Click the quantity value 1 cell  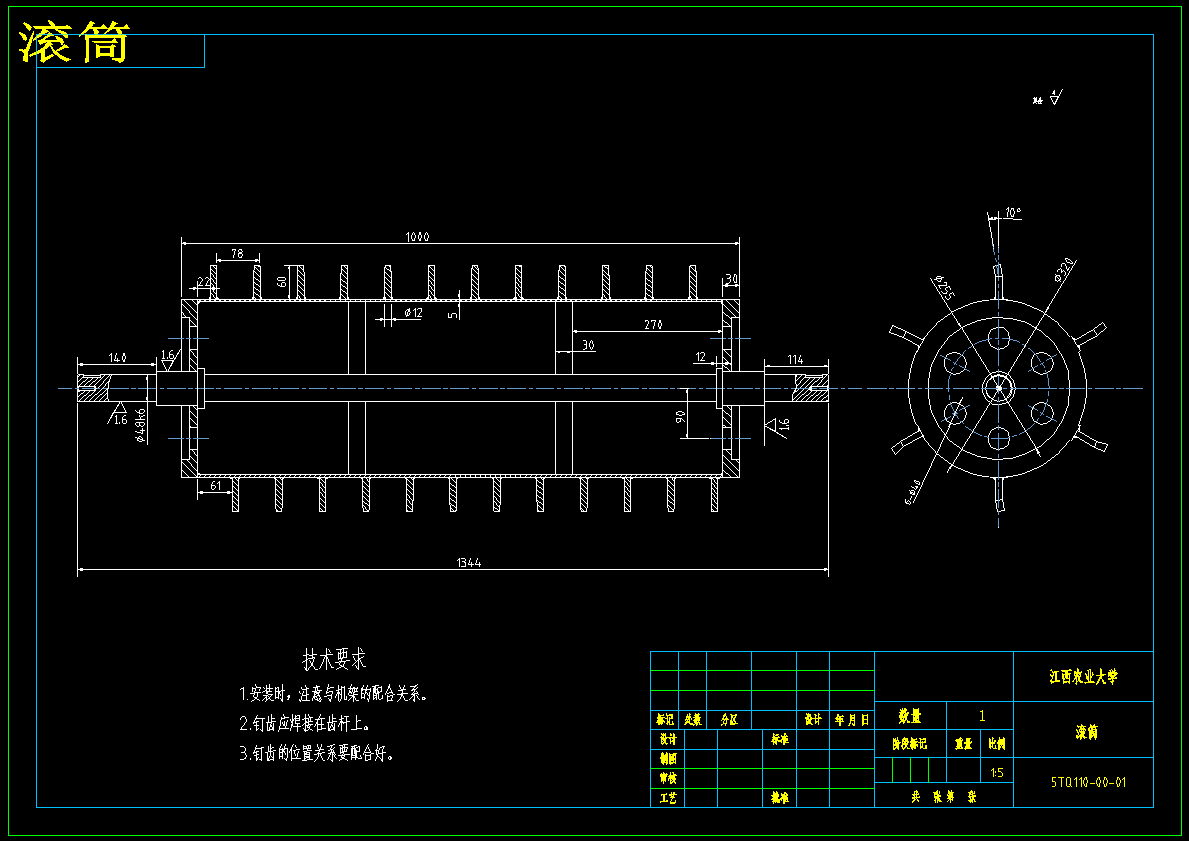point(982,716)
